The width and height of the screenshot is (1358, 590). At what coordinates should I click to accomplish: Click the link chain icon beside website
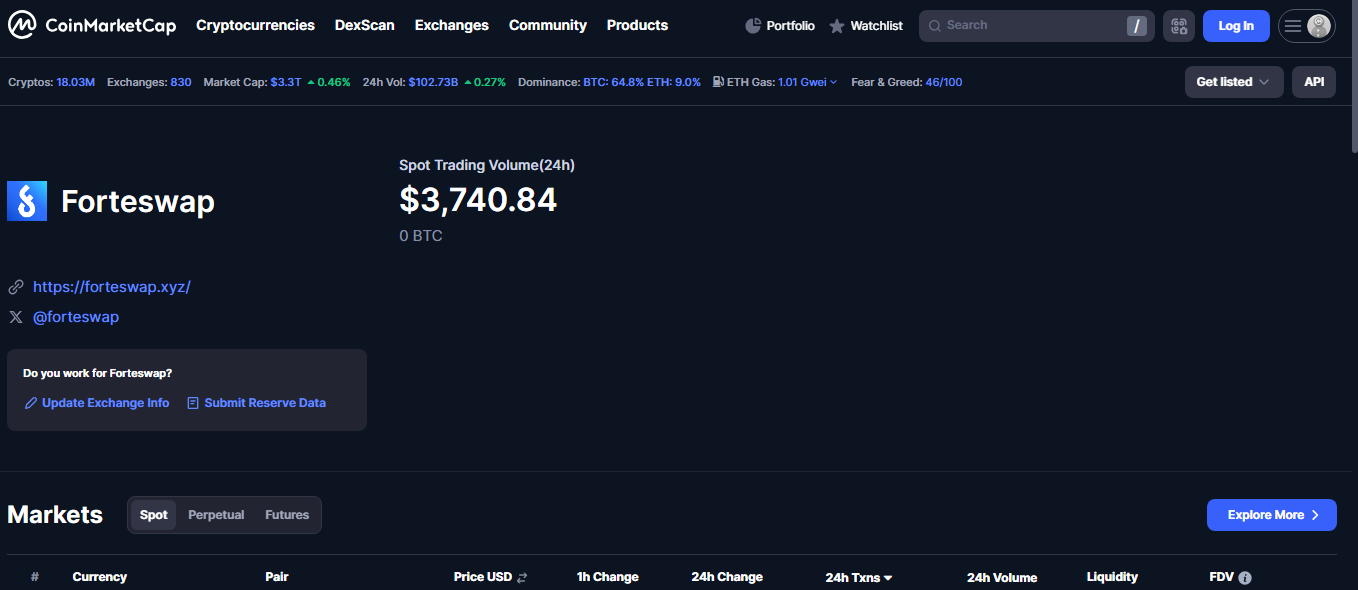pyautogui.click(x=16, y=287)
